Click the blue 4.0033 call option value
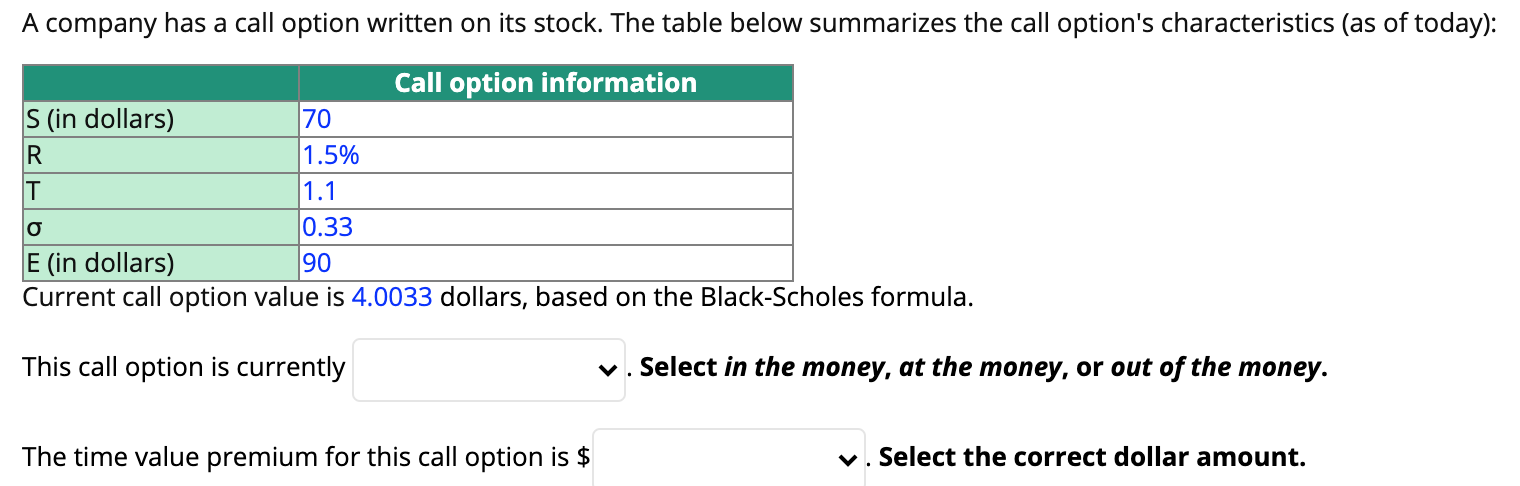Screen dimensions: 1520x486 coord(392,298)
